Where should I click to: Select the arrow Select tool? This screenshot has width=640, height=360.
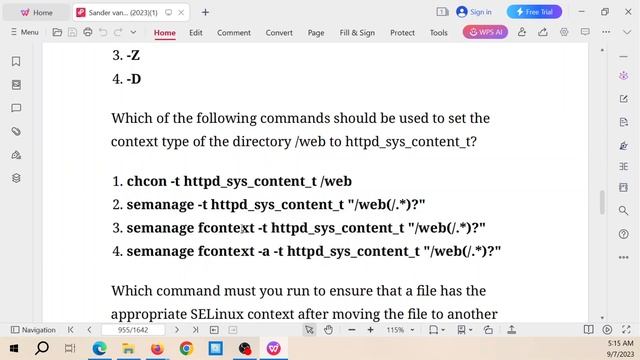[x=309, y=330]
